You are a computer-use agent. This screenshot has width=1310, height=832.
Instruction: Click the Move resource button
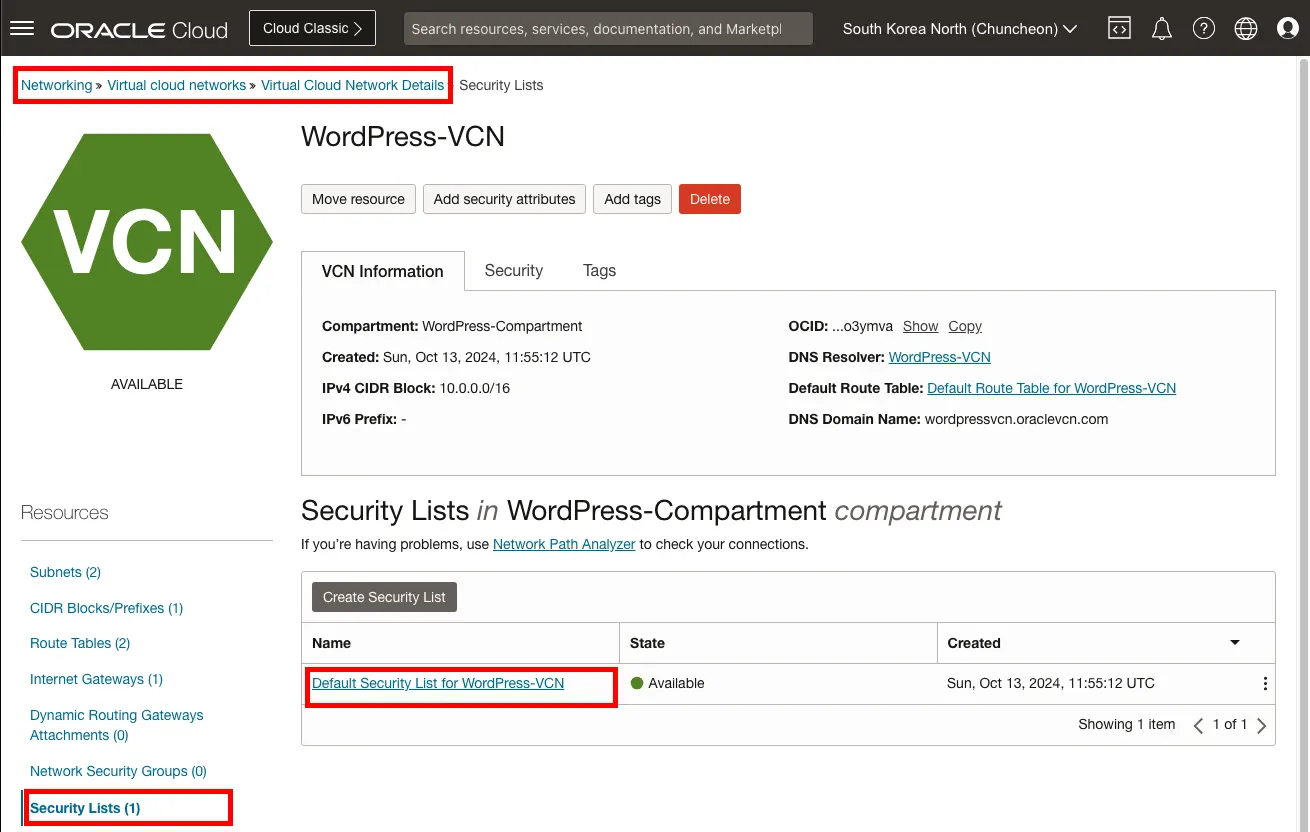tap(358, 199)
